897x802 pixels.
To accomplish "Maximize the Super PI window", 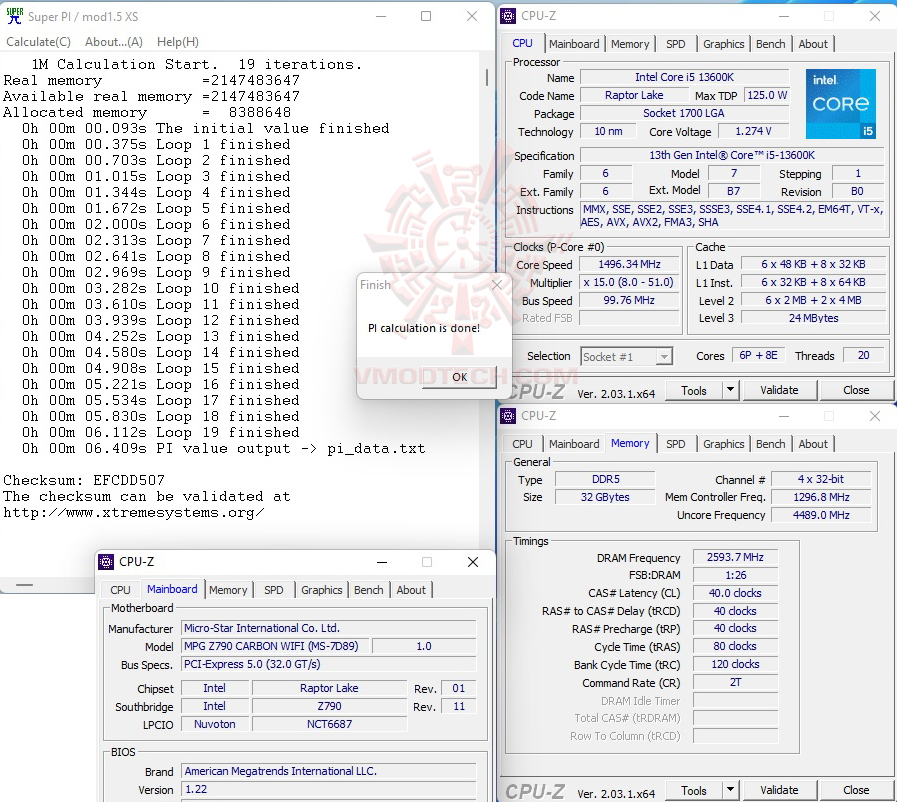I will pyautogui.click(x=426, y=16).
